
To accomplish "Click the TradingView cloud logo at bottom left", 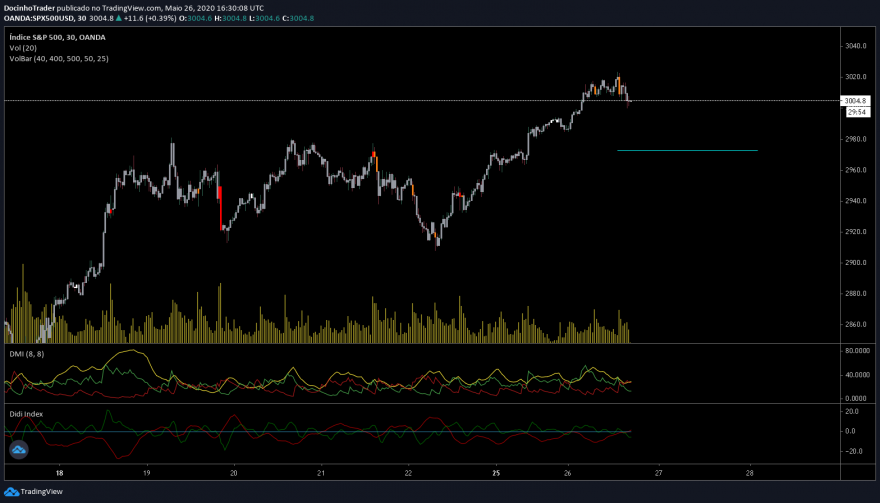I will [x=11, y=492].
